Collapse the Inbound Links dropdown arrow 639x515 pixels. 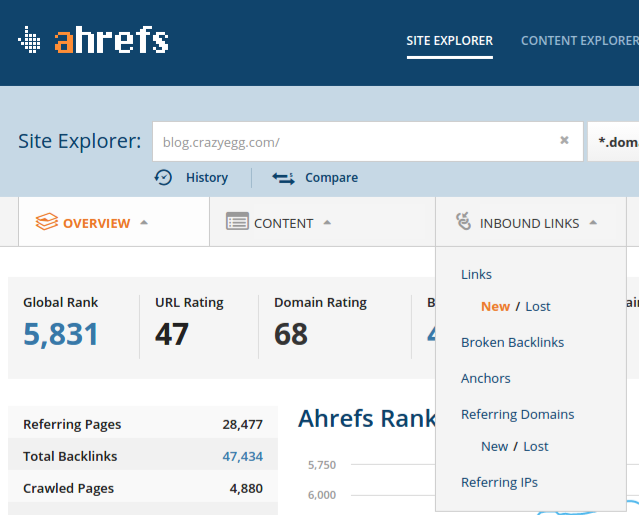(x=593, y=222)
